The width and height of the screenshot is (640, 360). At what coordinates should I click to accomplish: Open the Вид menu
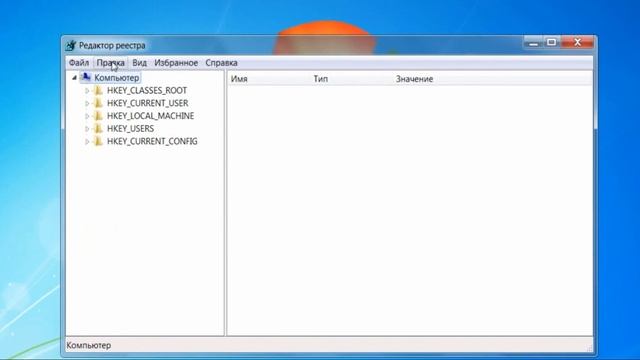pyautogui.click(x=140, y=63)
